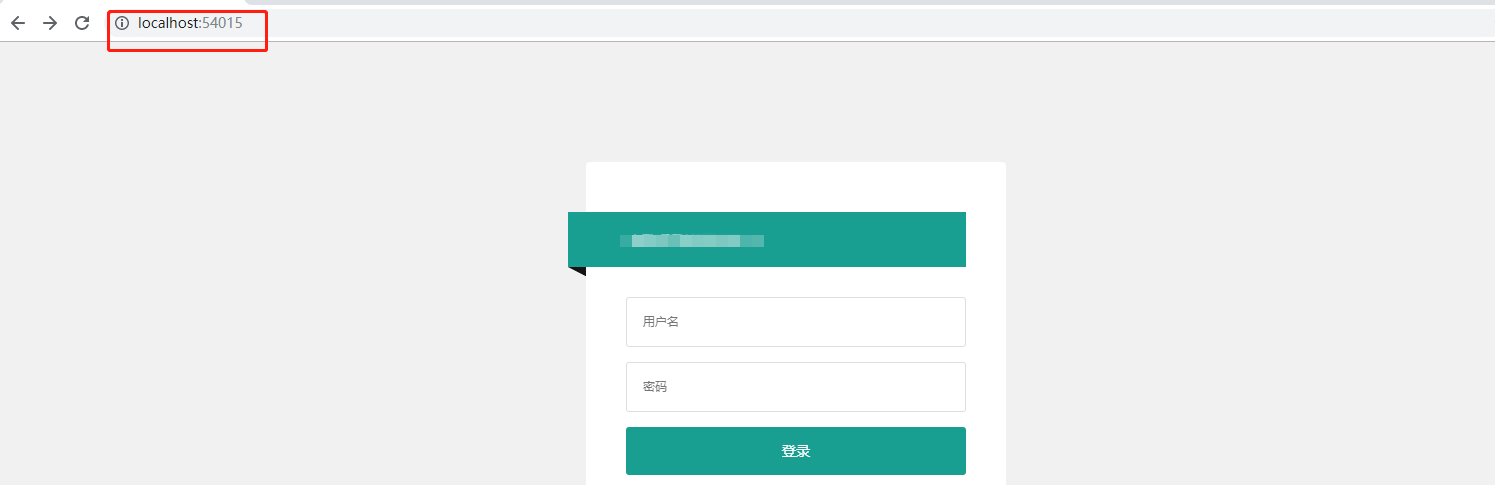Go back with the browser back arrow

click(18, 23)
